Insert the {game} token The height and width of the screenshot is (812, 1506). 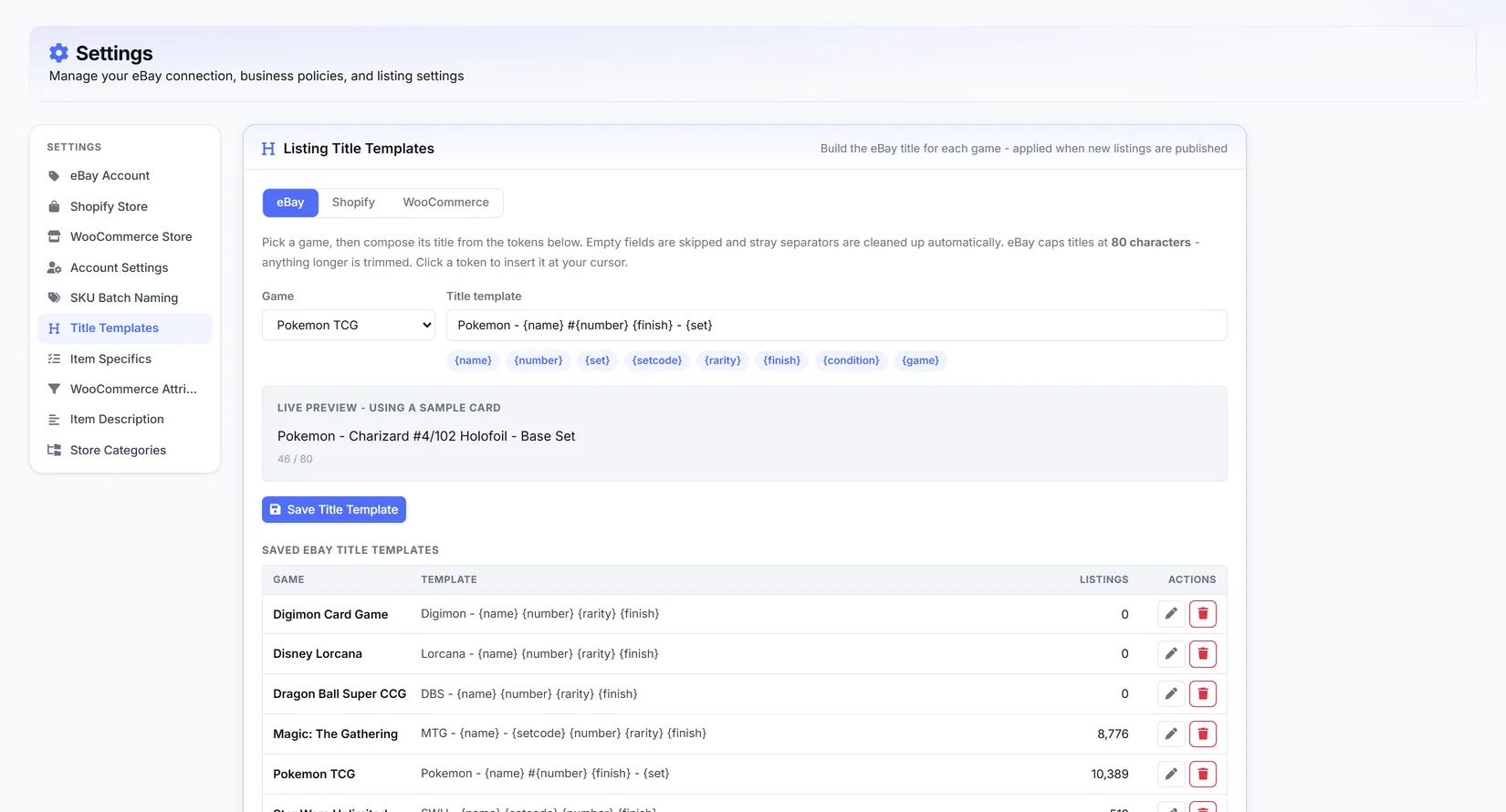[x=921, y=361]
